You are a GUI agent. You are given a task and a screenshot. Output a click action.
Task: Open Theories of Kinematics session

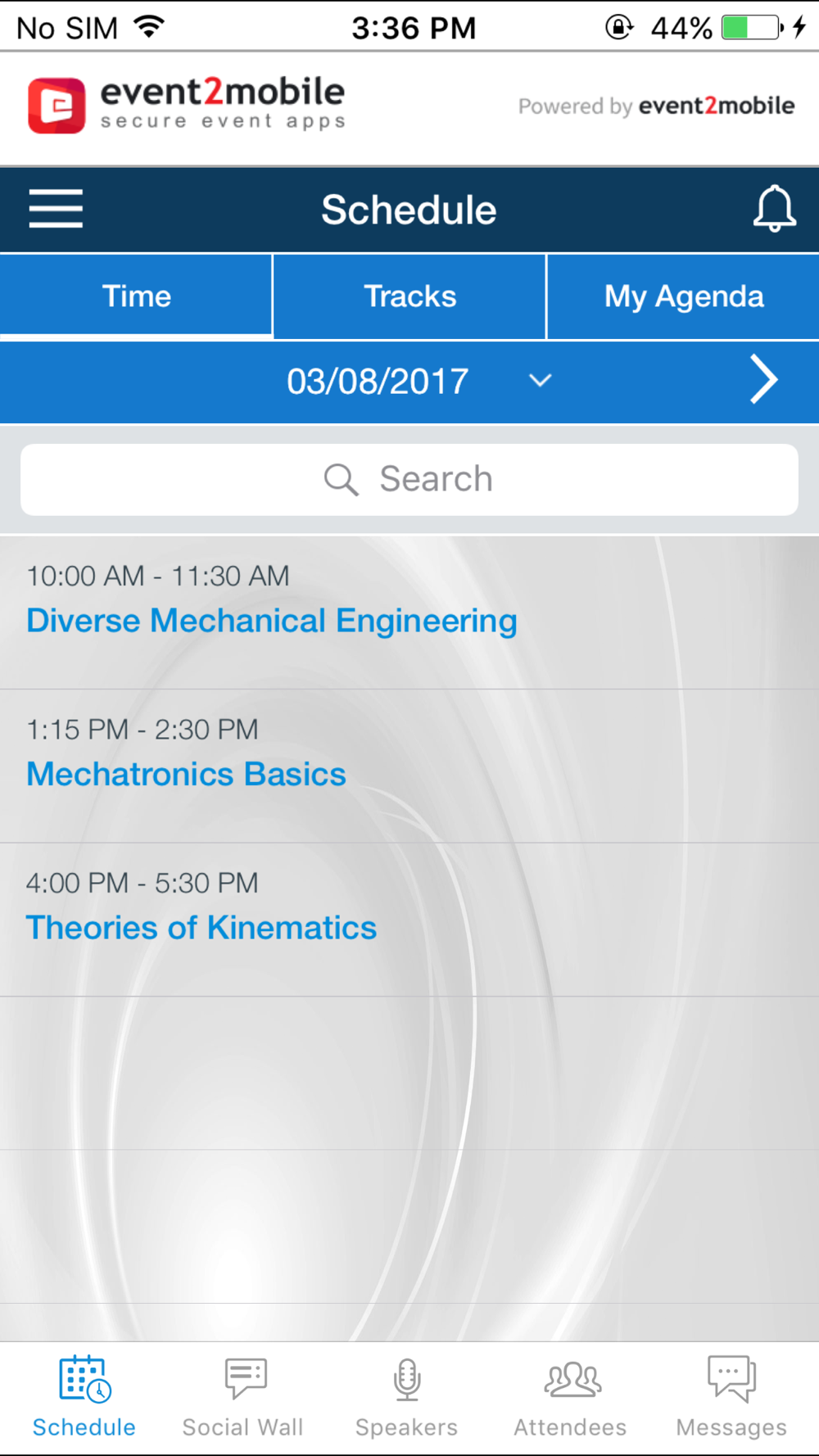pyautogui.click(x=201, y=928)
